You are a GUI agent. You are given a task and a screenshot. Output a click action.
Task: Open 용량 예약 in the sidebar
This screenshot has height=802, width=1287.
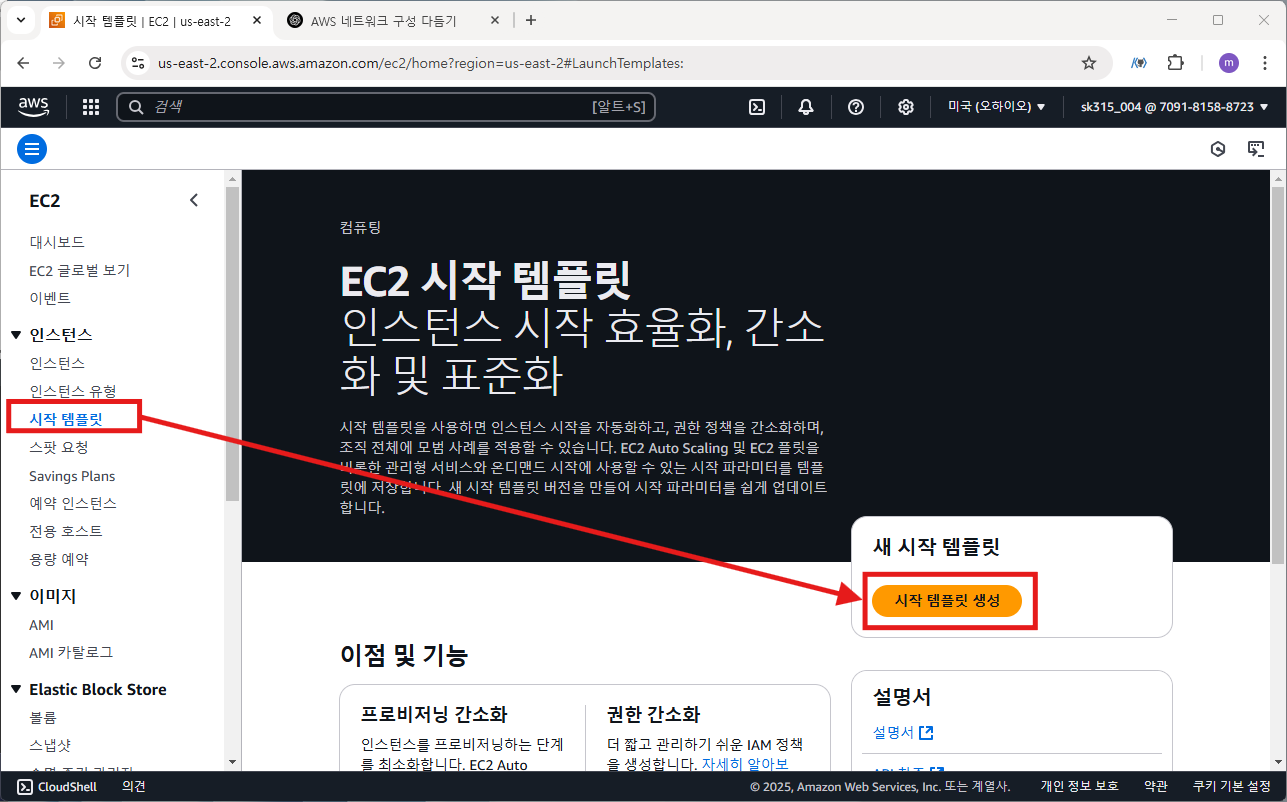tap(59, 559)
